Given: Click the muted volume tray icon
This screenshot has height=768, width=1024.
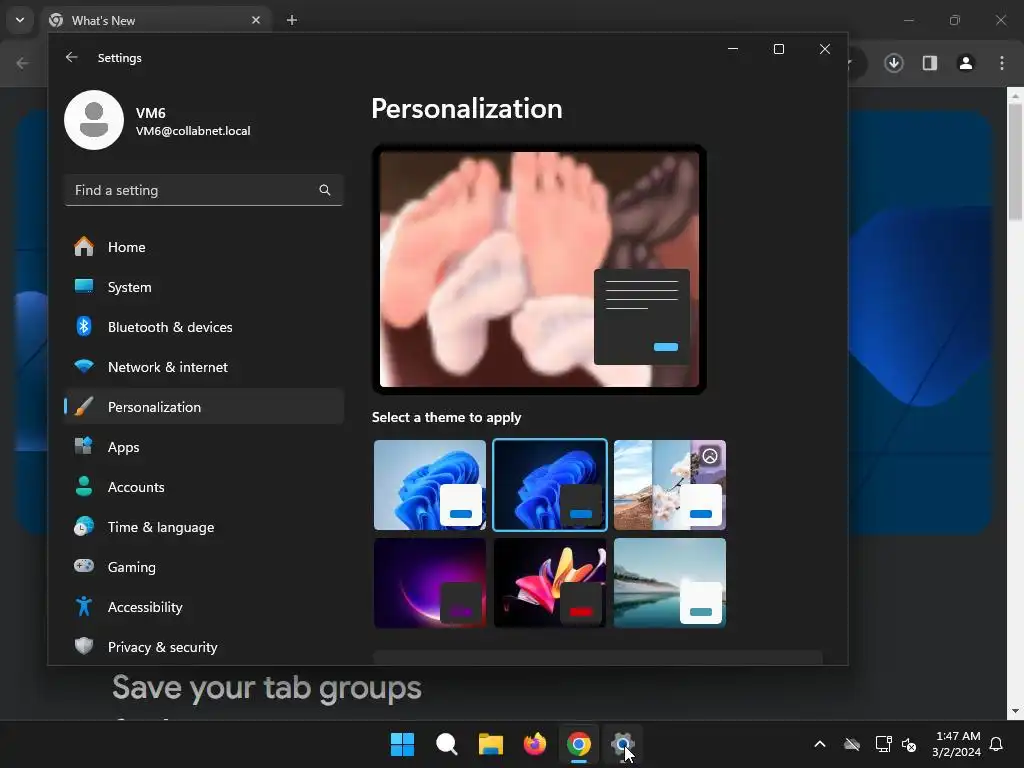Looking at the screenshot, I should (x=908, y=744).
